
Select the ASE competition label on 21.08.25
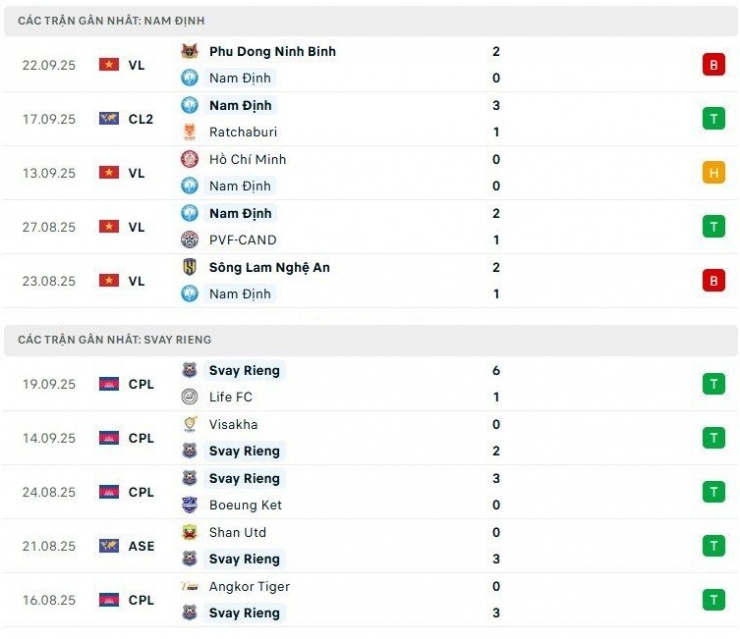(141, 546)
